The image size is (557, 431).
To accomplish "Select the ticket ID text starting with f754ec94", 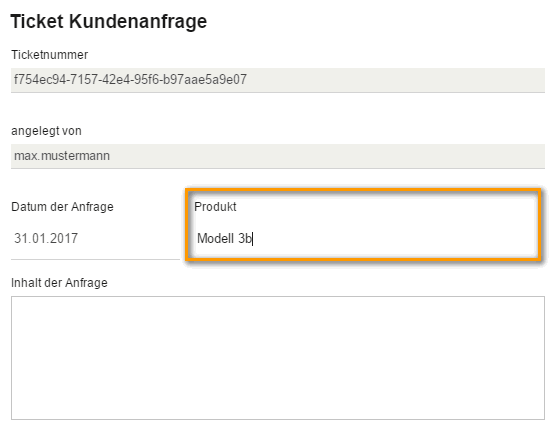I will pos(130,79).
